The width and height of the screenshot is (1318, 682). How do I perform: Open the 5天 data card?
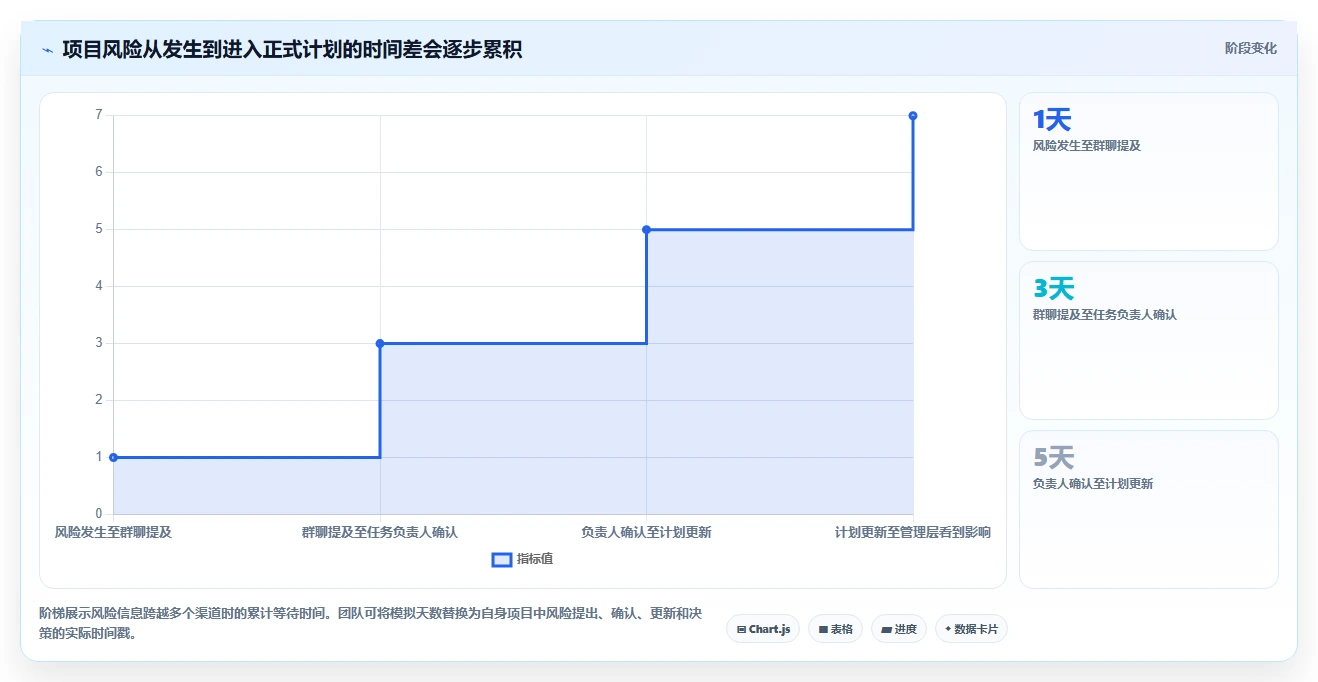coord(1148,509)
